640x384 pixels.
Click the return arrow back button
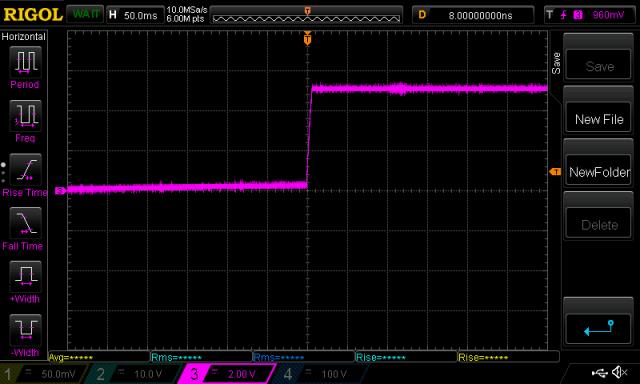pyautogui.click(x=599, y=328)
